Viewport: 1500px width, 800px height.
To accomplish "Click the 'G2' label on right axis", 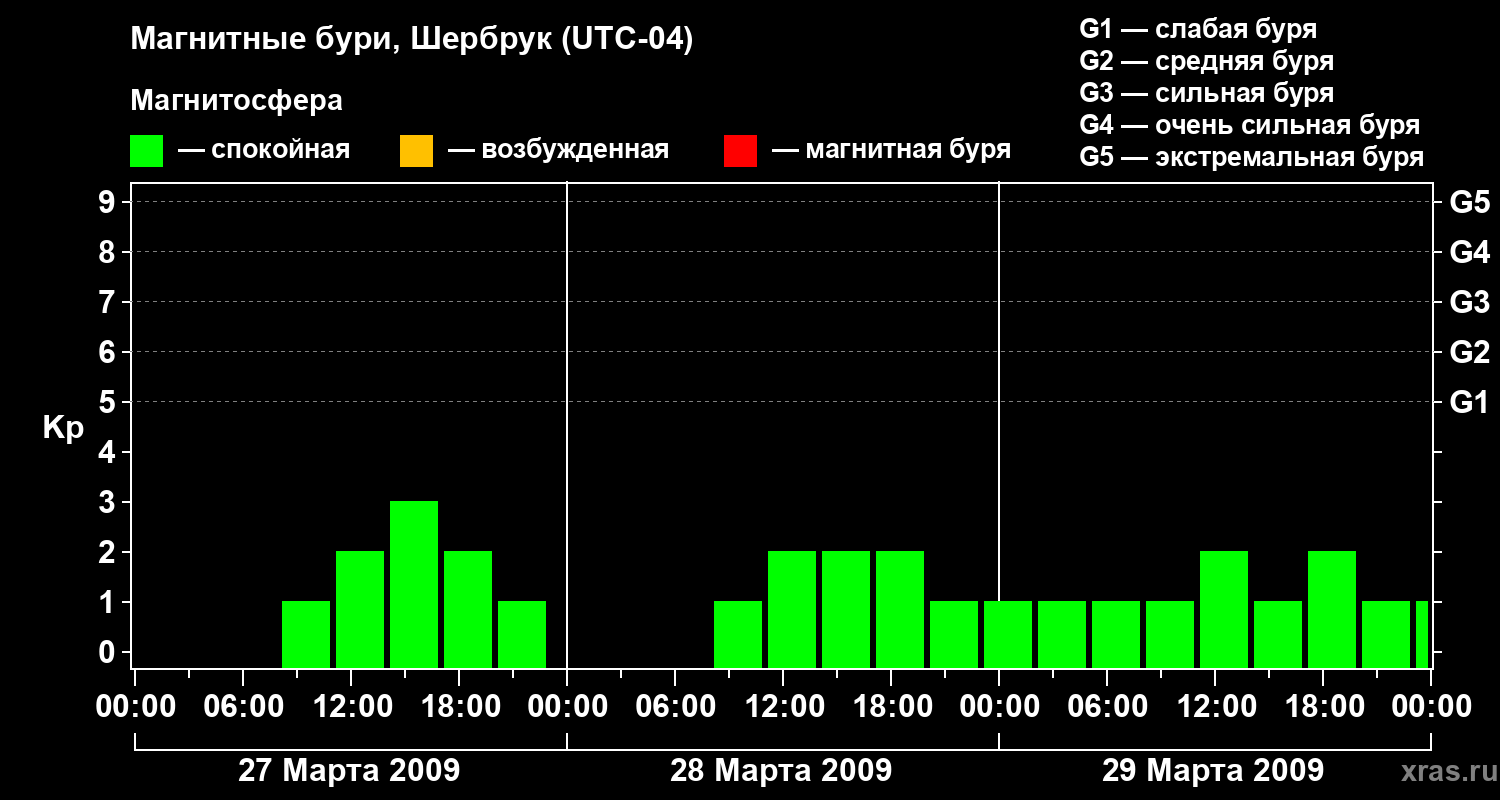I will 1469,353.
